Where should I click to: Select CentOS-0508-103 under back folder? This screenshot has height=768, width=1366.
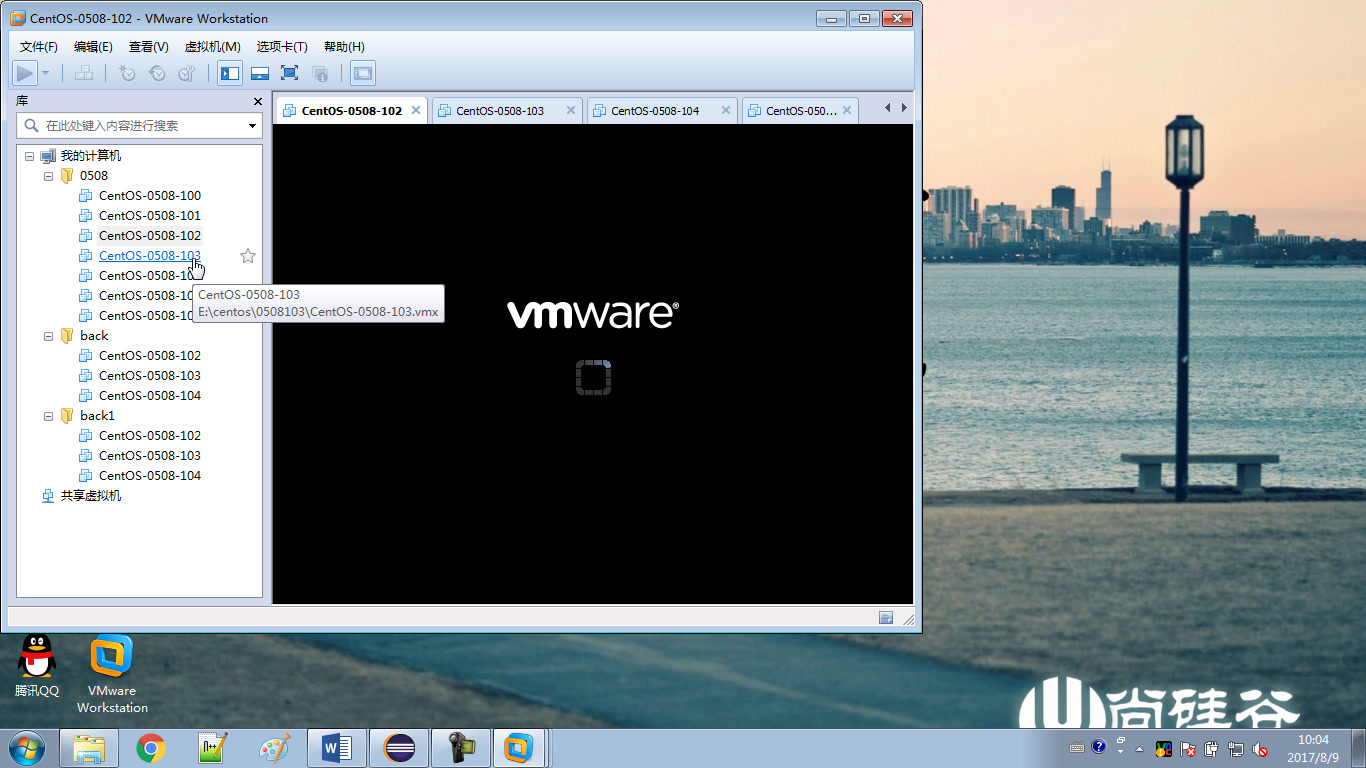tap(150, 376)
